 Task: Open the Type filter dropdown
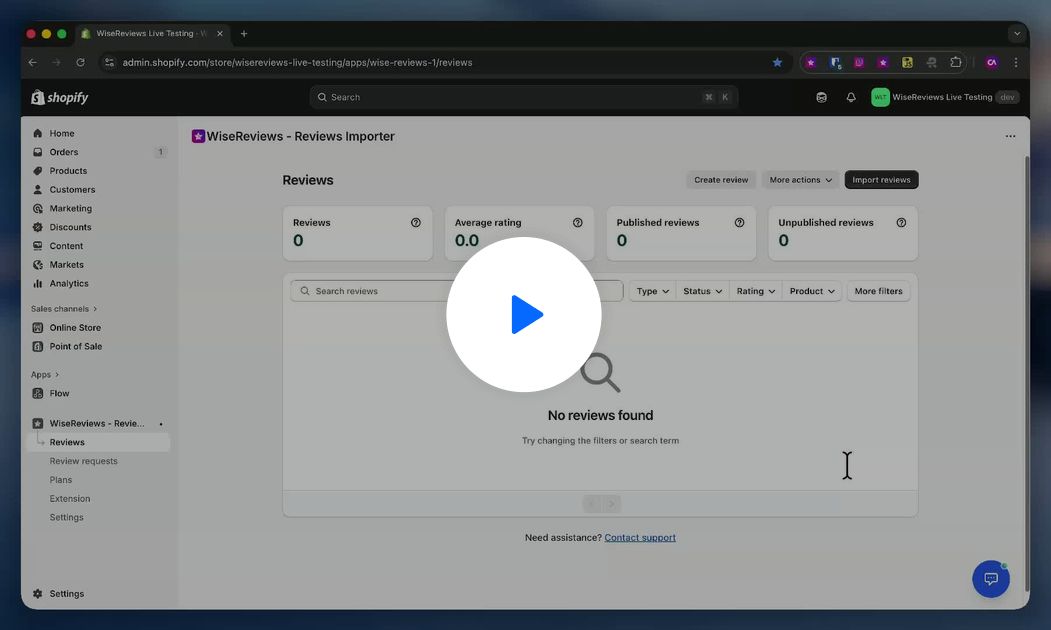click(652, 291)
